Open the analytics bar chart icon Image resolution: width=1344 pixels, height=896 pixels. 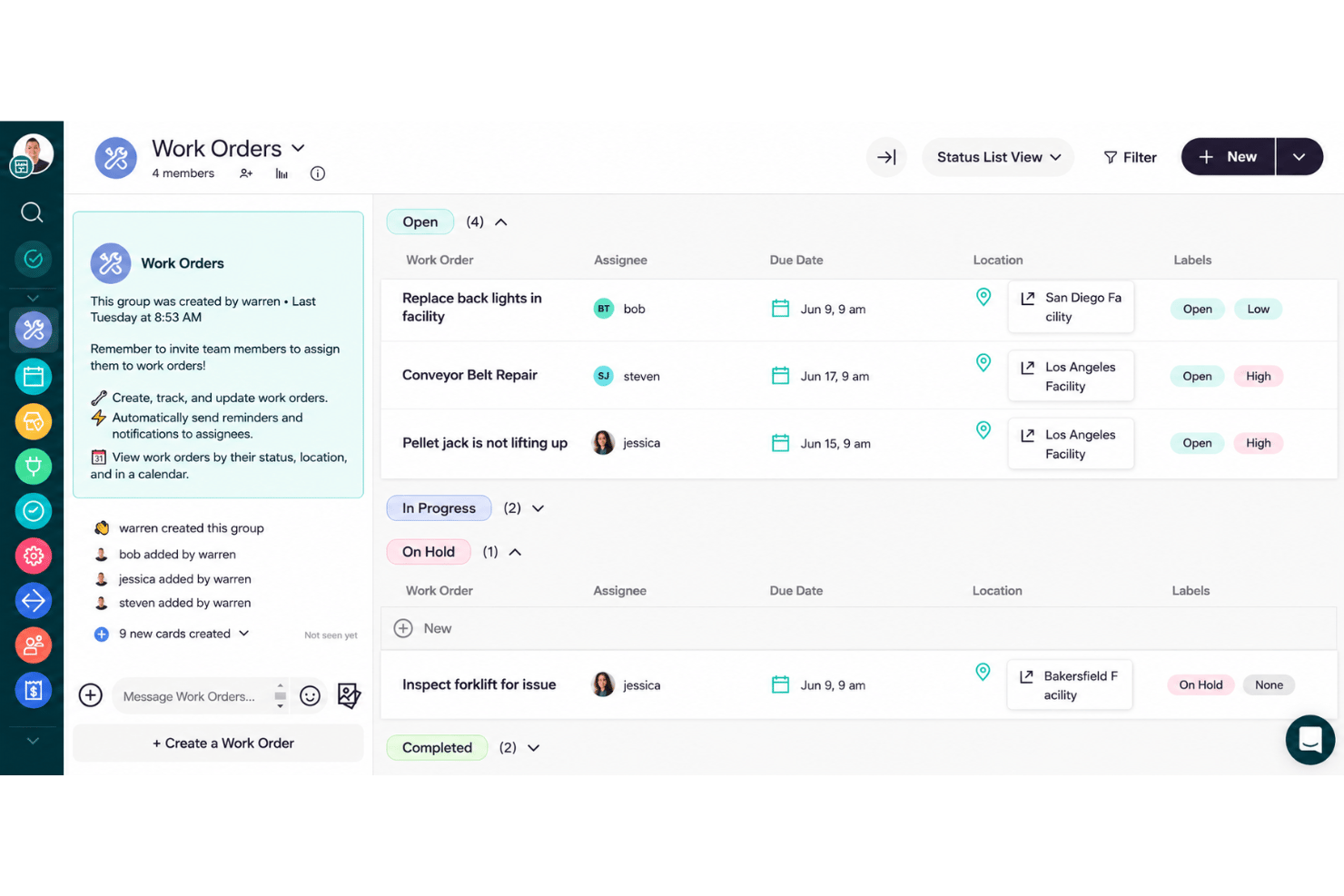pyautogui.click(x=282, y=173)
